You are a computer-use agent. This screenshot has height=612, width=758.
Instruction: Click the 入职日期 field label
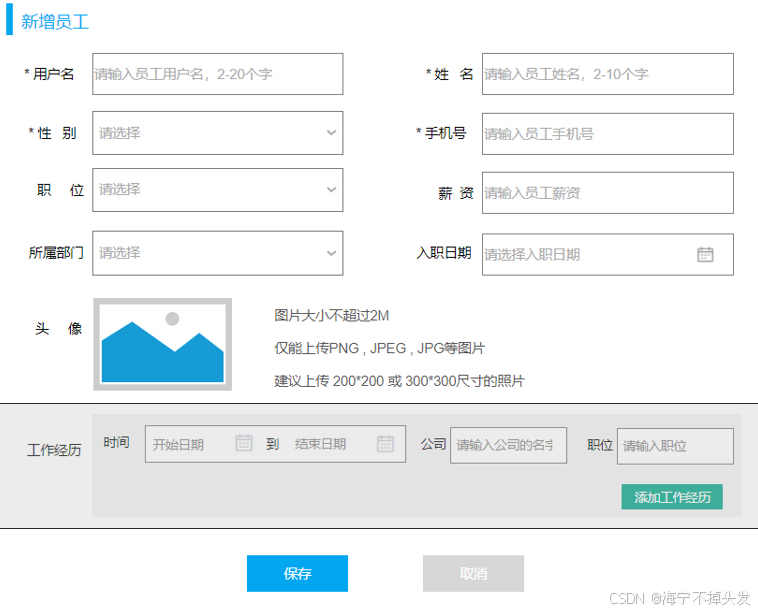pos(444,253)
